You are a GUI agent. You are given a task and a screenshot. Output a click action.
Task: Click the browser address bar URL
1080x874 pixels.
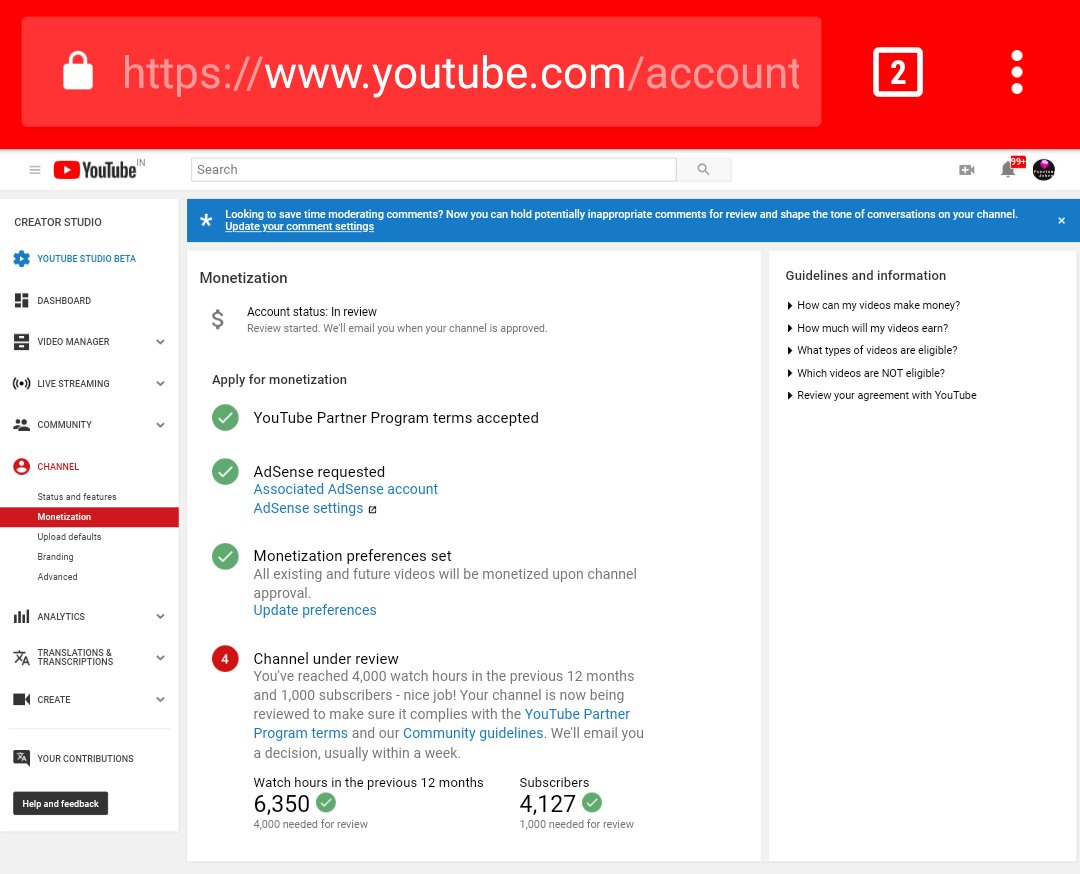click(461, 72)
